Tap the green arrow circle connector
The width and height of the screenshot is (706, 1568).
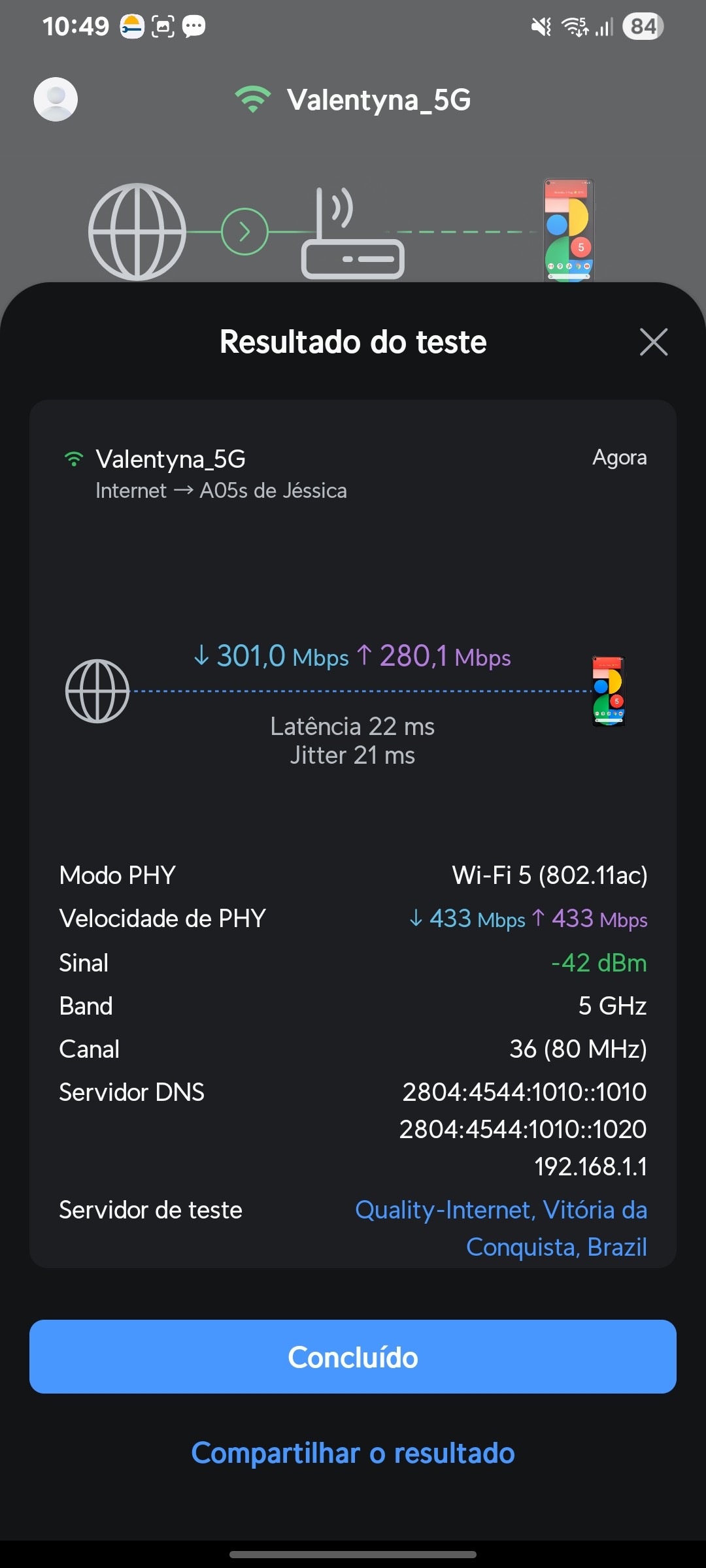coord(244,232)
